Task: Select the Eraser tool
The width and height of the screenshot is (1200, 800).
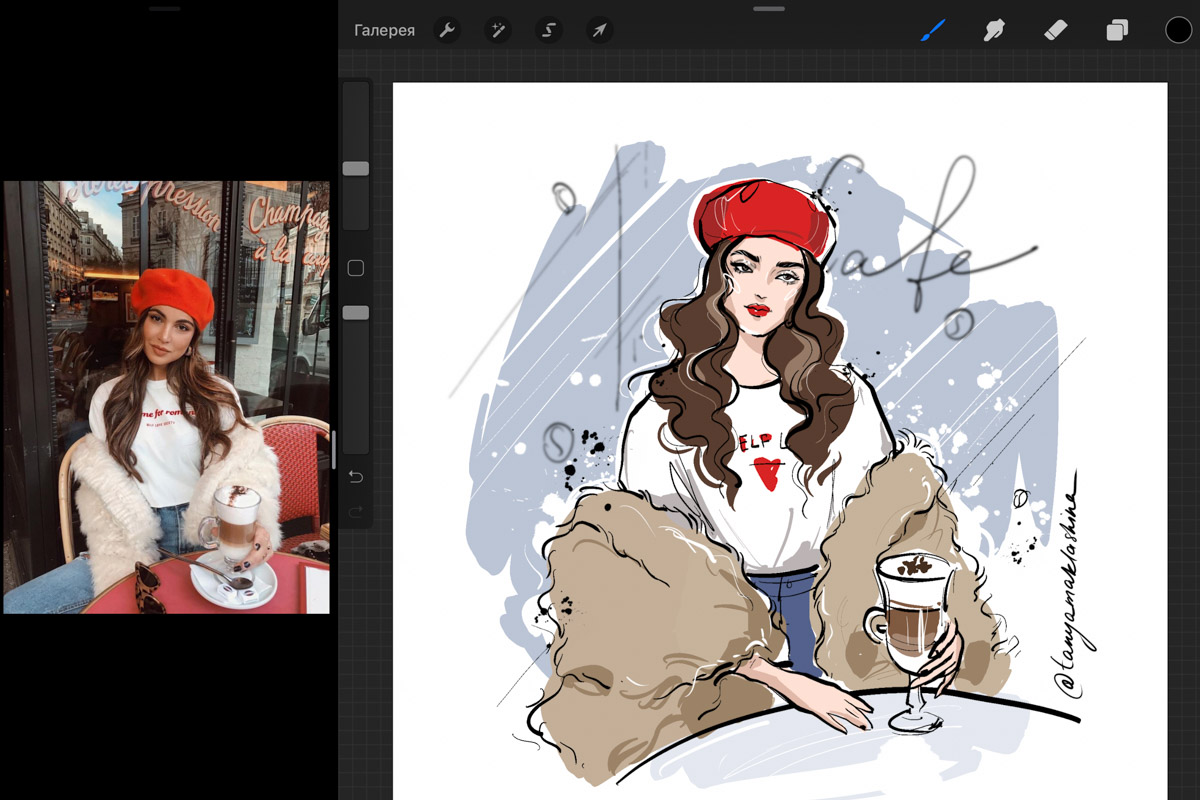Action: click(1056, 30)
